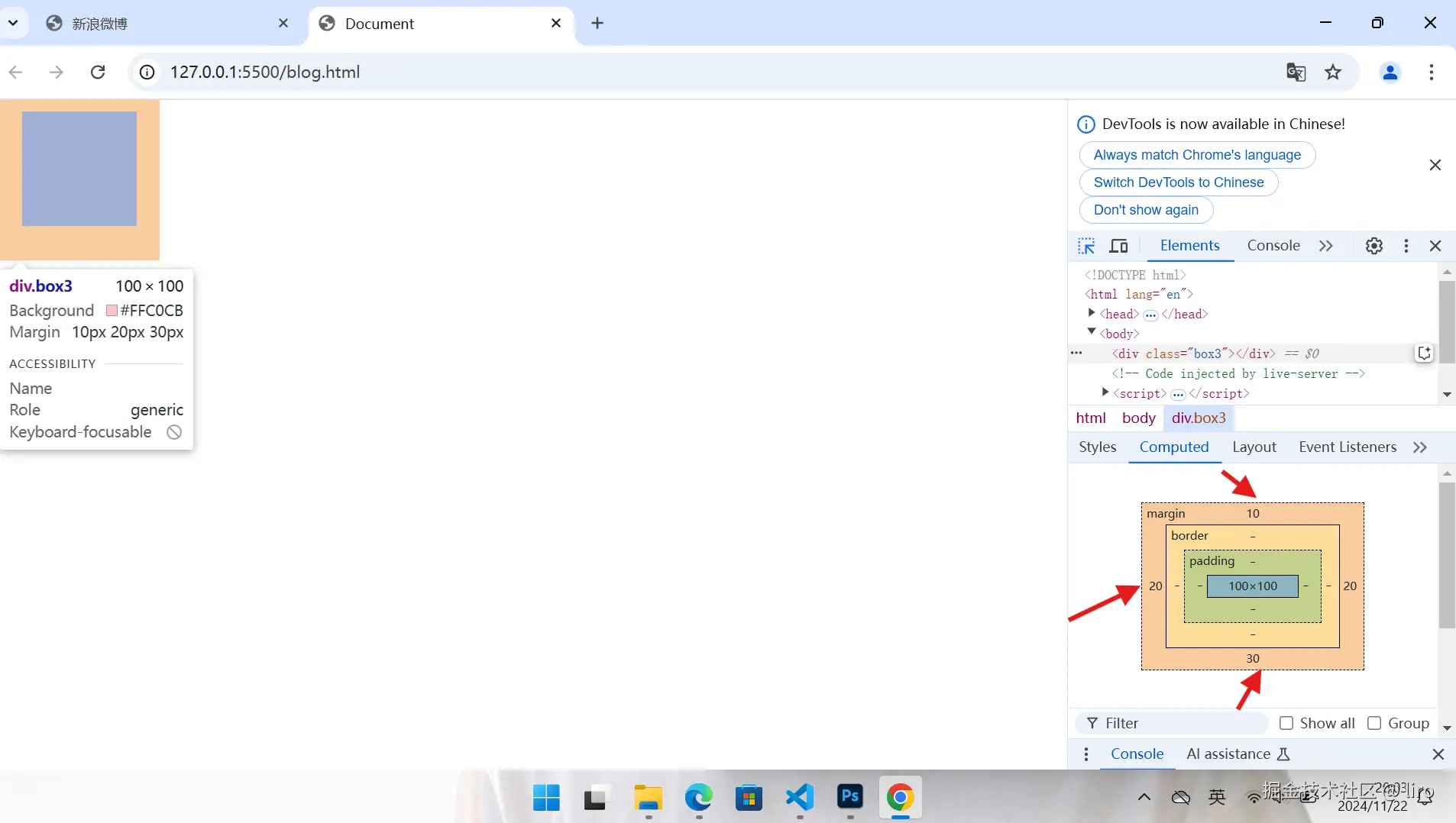Switch to the Console tab
Image resolution: width=1456 pixels, height=823 pixels.
tap(1273, 246)
